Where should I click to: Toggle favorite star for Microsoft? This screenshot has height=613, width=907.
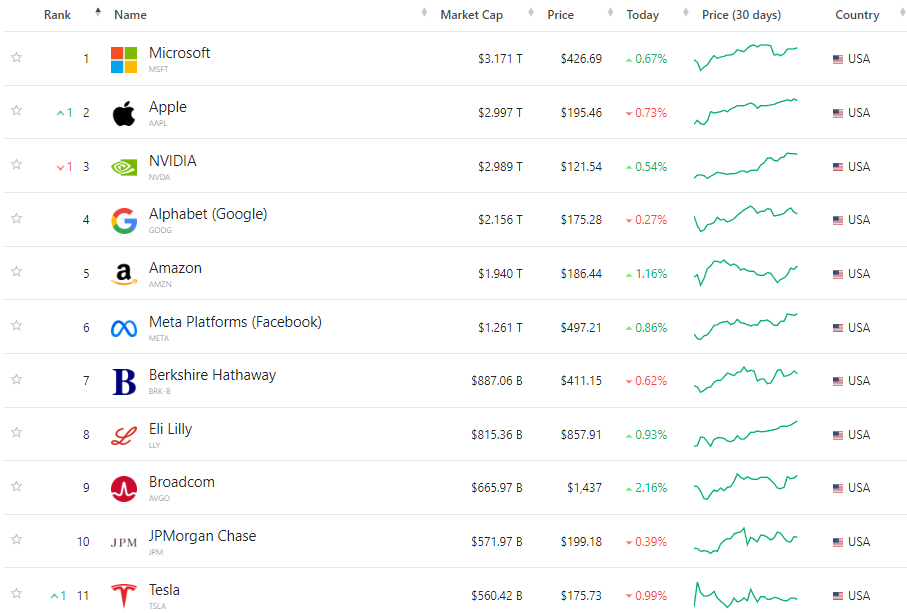[x=16, y=57]
